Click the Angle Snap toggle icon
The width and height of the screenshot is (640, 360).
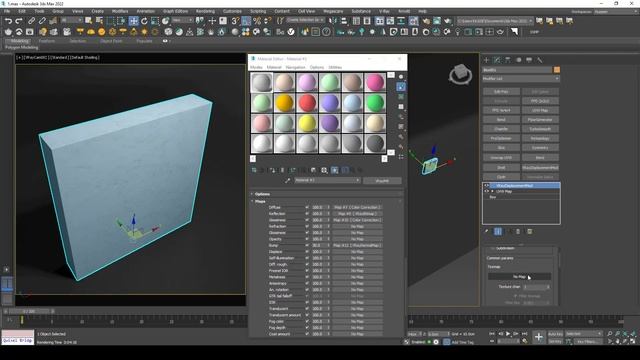(246, 20)
